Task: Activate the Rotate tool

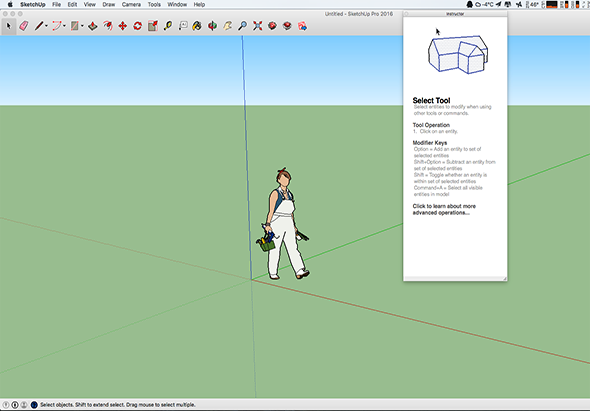Action: point(138,26)
